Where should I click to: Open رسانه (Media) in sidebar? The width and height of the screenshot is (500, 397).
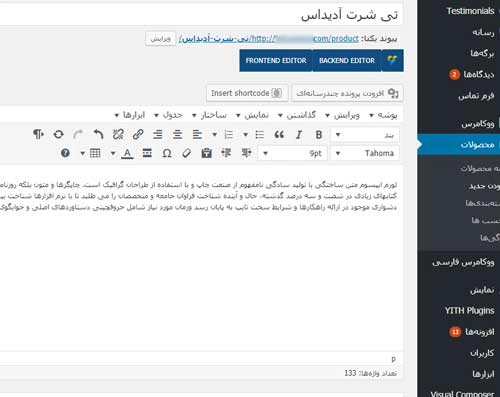tap(483, 32)
